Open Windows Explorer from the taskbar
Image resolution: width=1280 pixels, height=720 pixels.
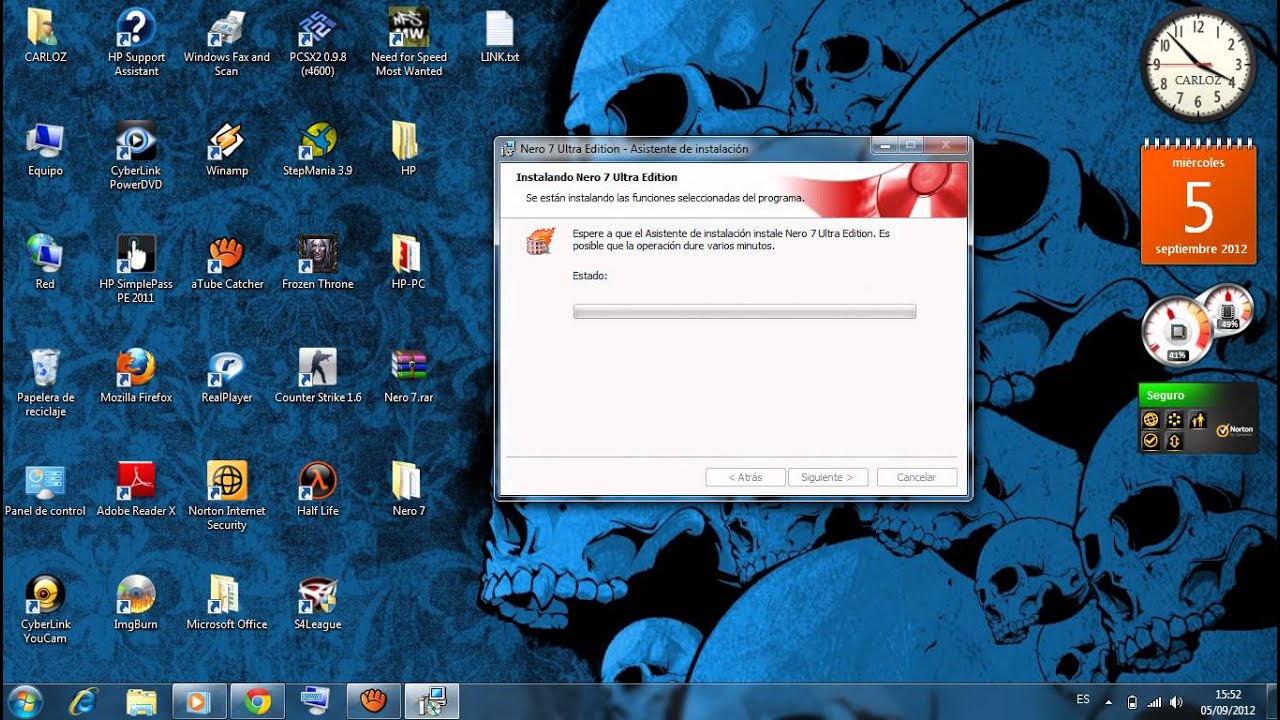[x=142, y=702]
